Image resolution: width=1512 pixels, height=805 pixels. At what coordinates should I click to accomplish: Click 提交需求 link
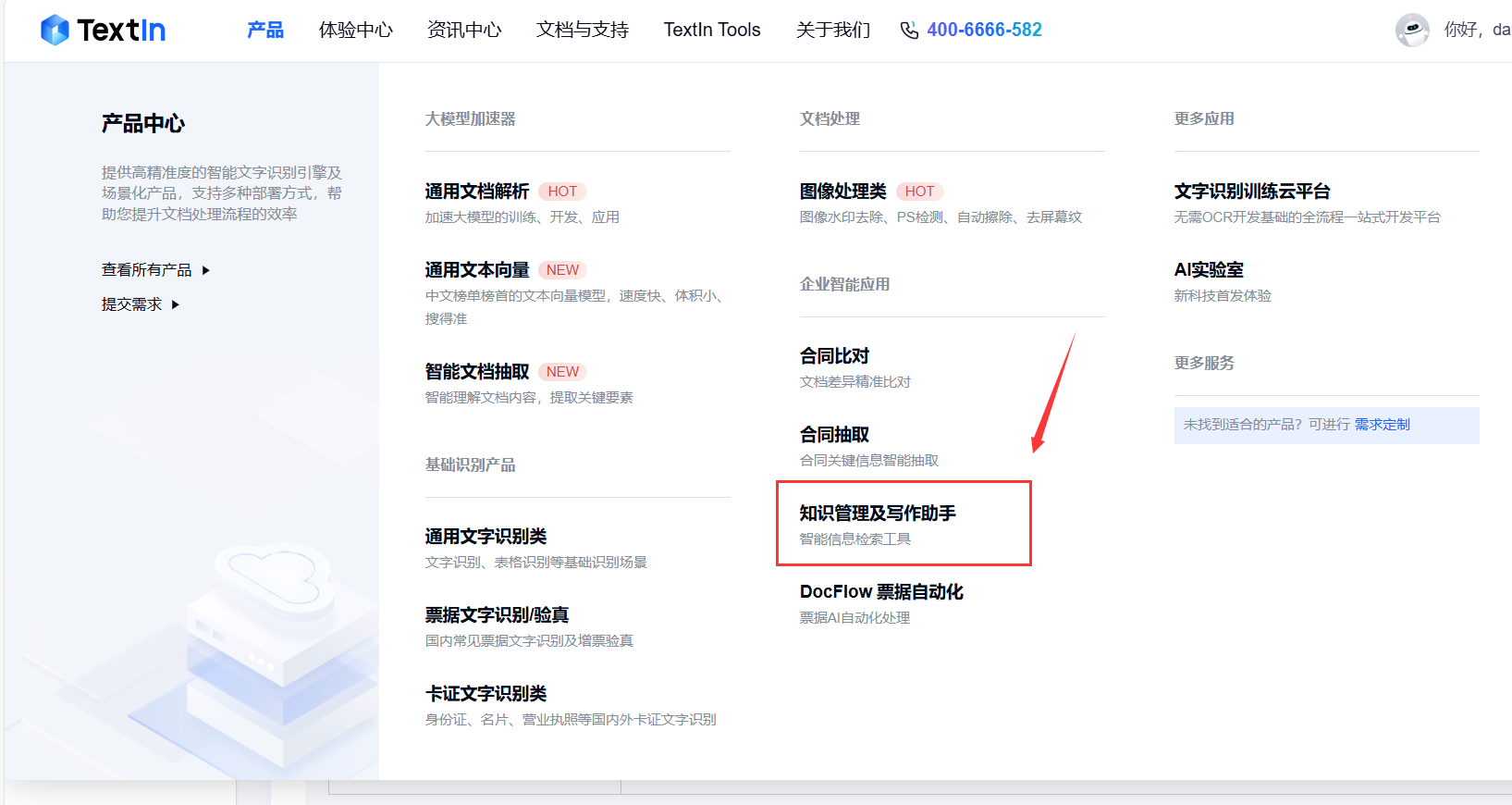(131, 304)
